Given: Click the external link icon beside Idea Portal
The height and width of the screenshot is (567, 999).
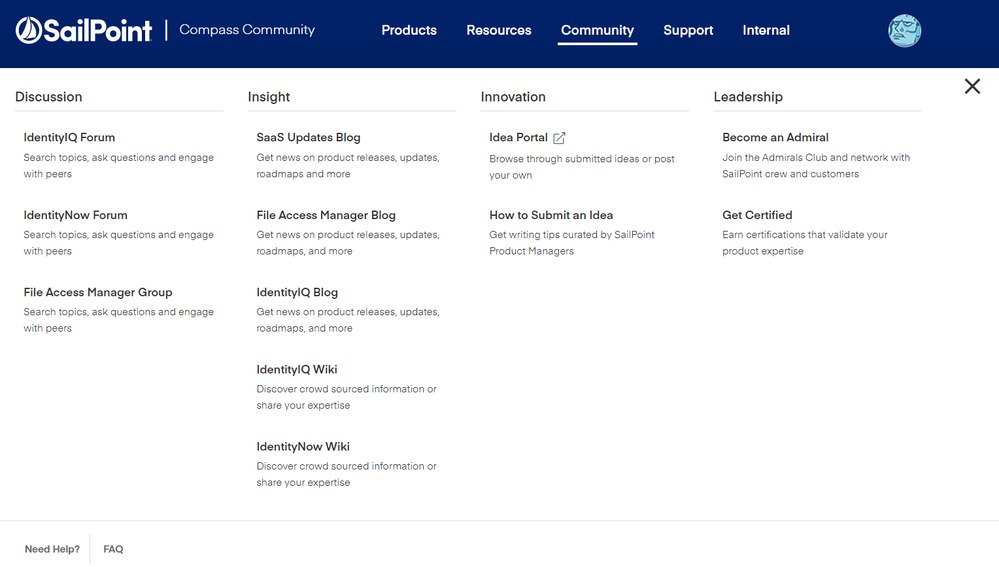Looking at the screenshot, I should coord(560,138).
